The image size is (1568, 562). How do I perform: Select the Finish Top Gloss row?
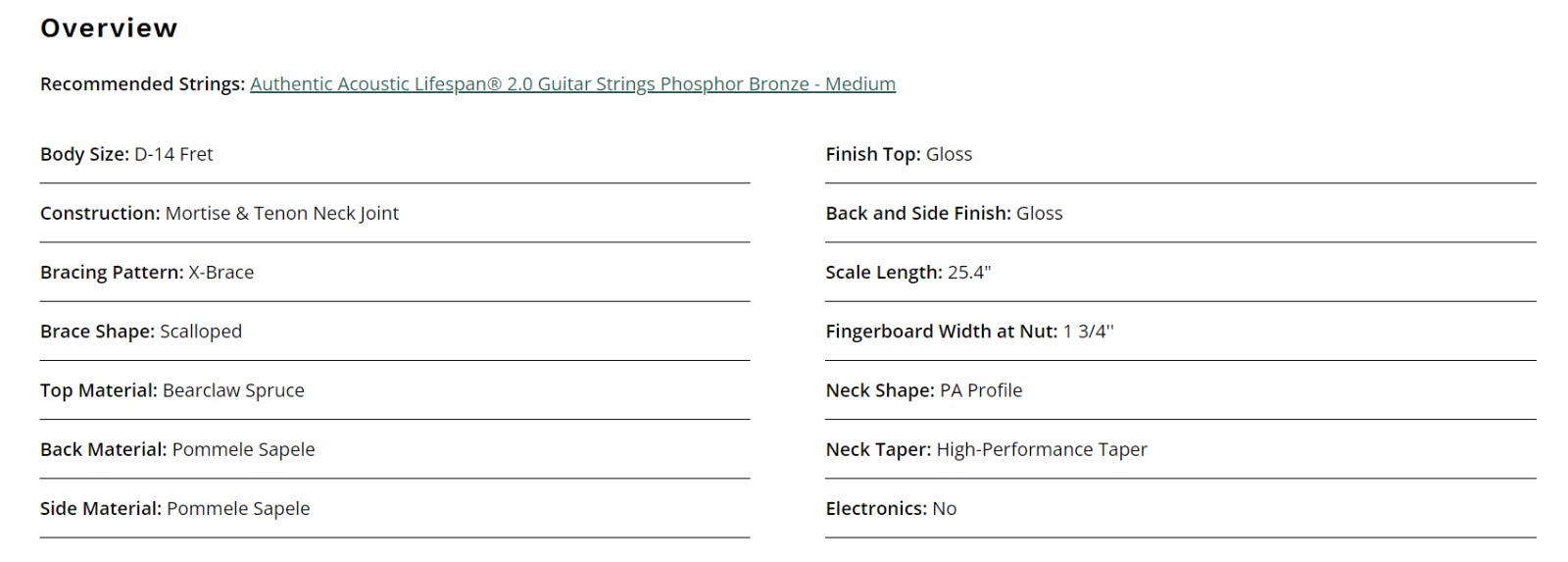[x=1181, y=154]
